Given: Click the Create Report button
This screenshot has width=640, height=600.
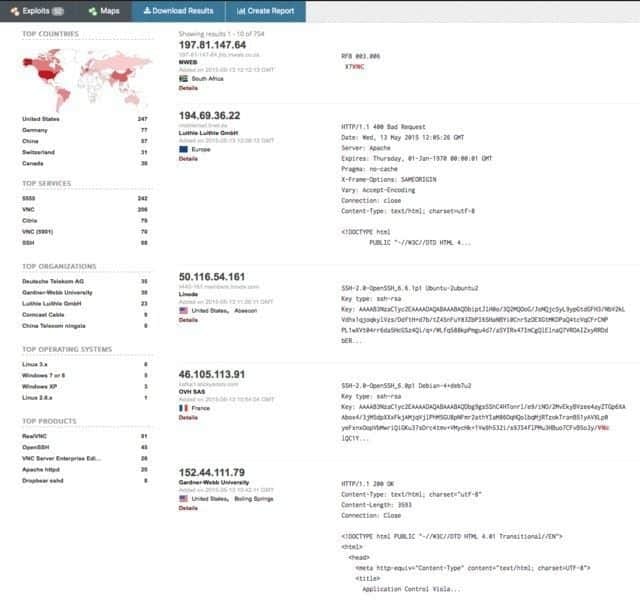Looking at the screenshot, I should pos(265,11).
